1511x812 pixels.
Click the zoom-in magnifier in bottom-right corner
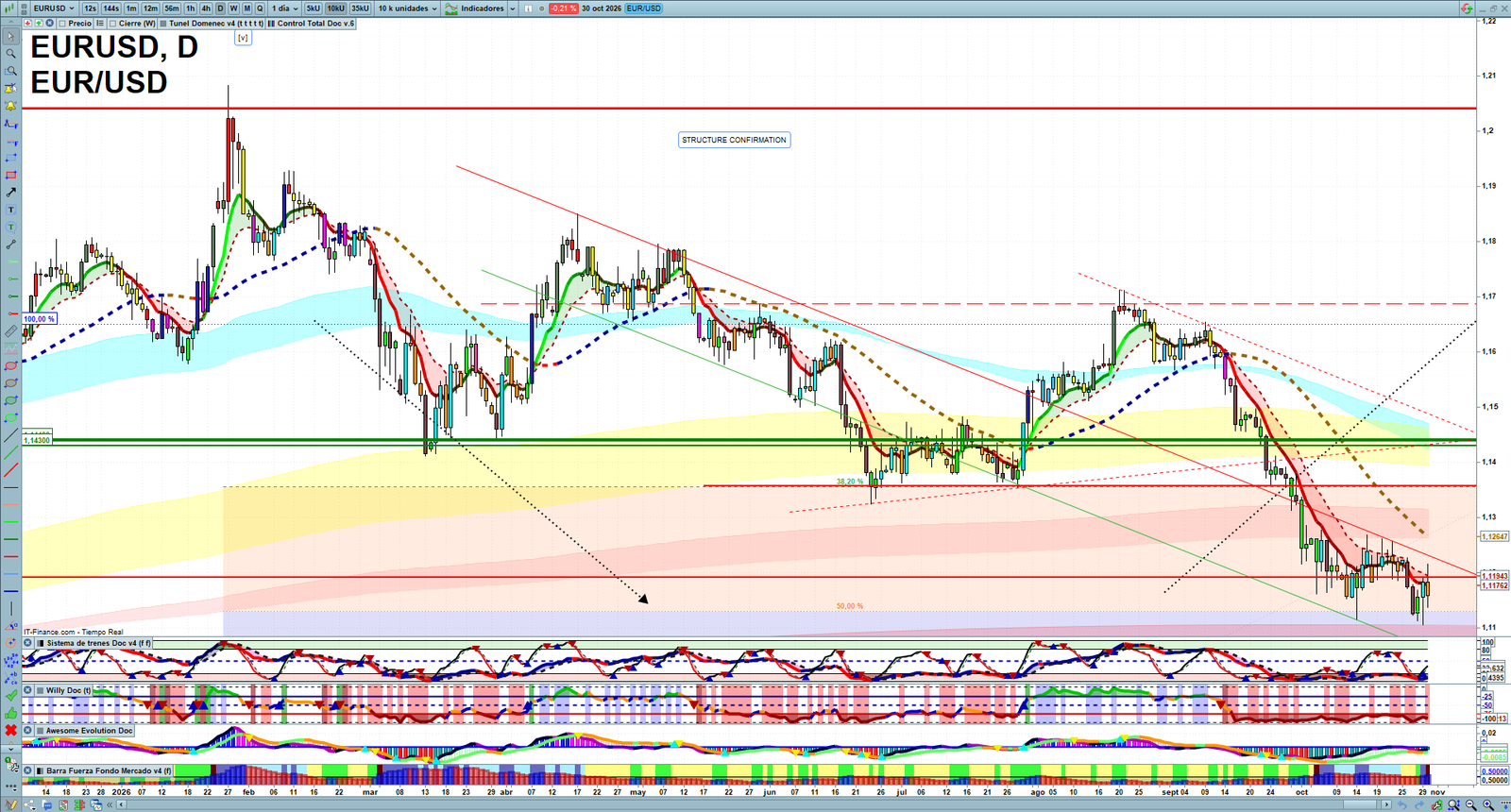tap(1488, 805)
